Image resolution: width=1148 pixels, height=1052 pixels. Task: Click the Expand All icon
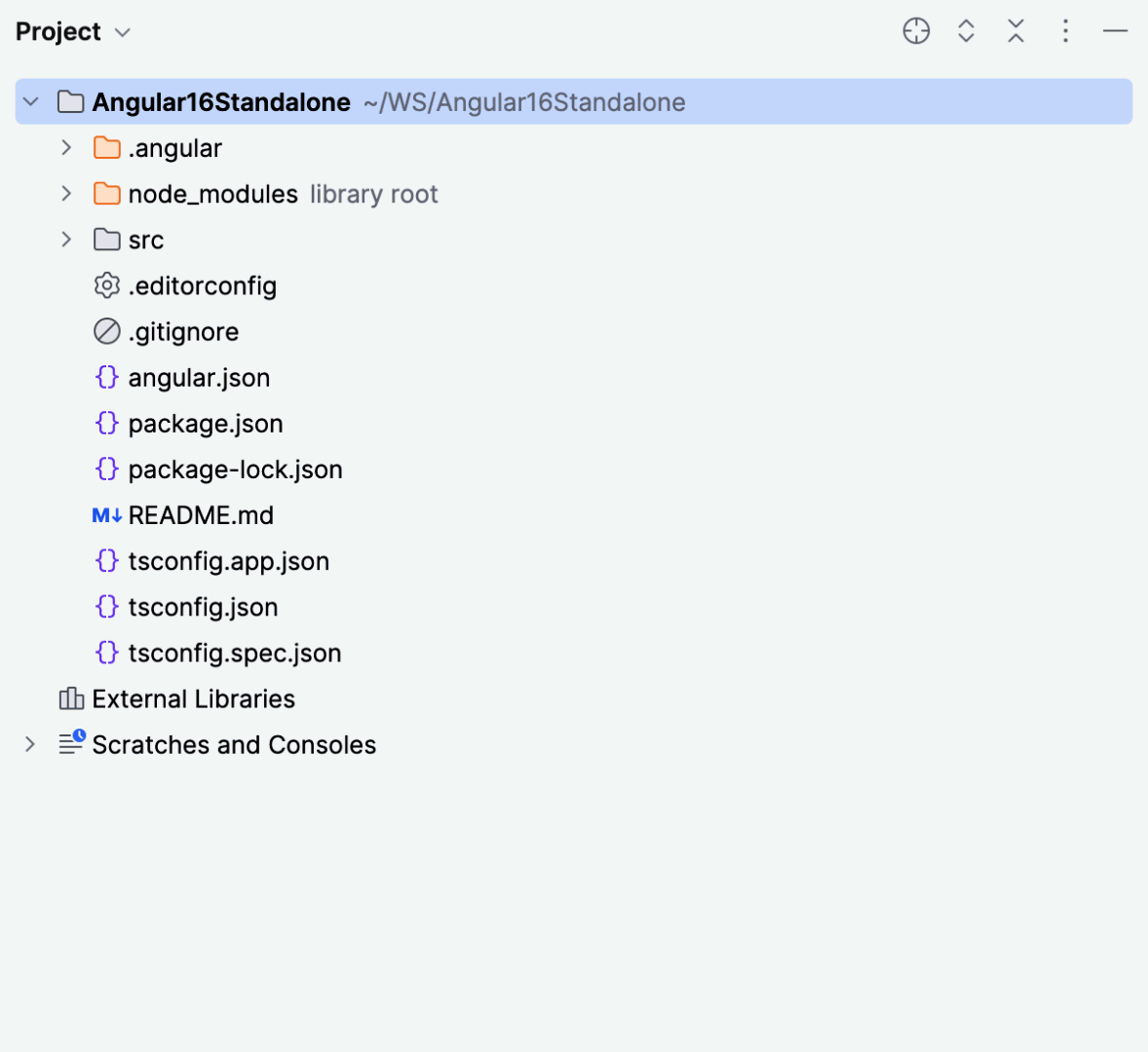click(966, 30)
